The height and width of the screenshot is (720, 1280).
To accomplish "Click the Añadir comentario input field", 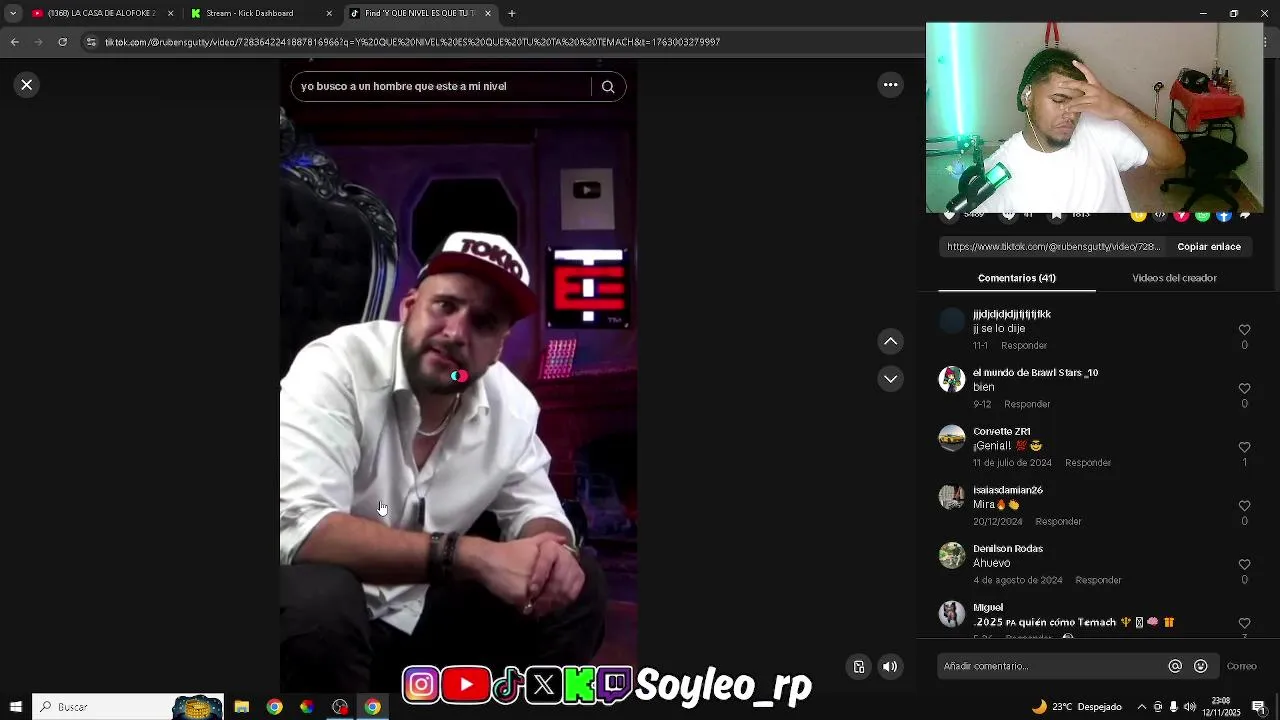I will click(x=1050, y=666).
